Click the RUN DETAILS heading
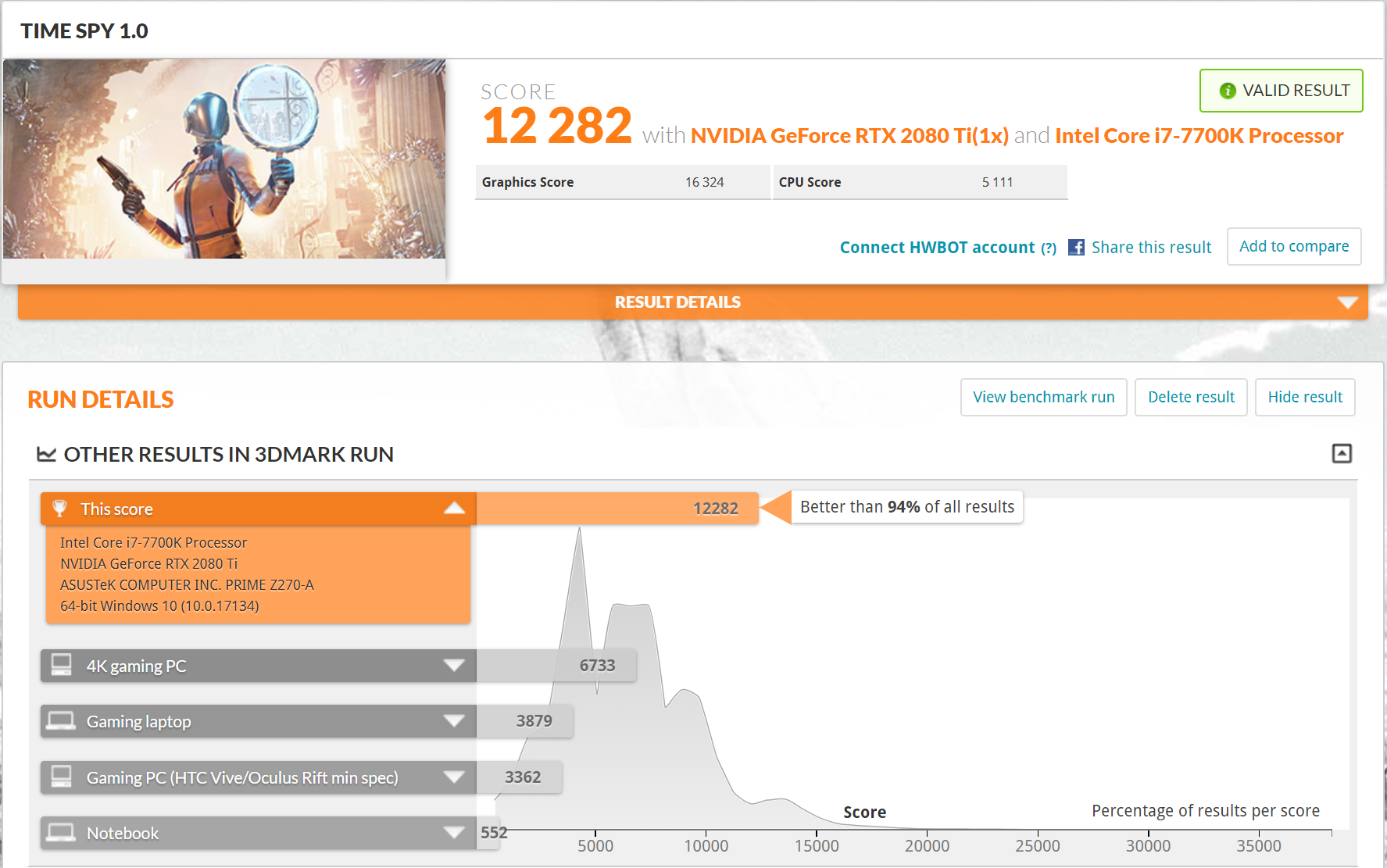 click(x=101, y=399)
